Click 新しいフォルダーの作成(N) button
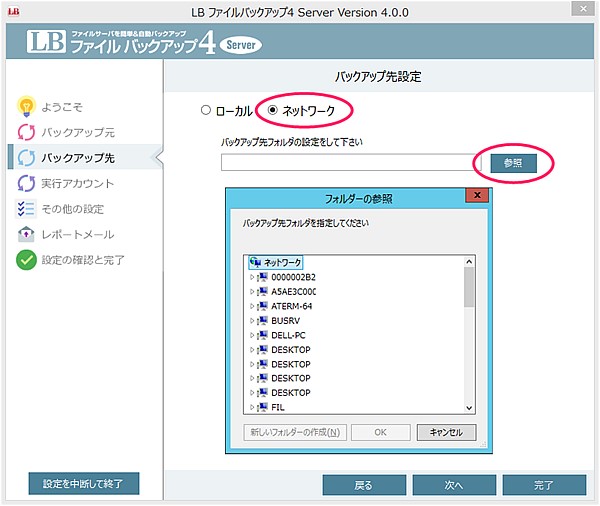Viewport: 600px width, 506px height. (x=295, y=432)
